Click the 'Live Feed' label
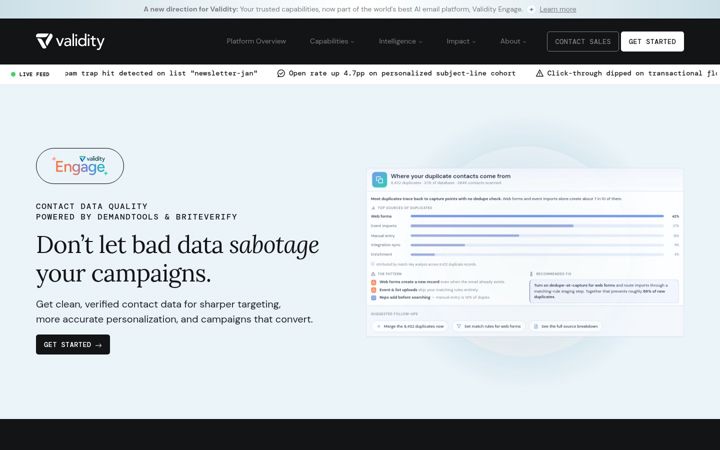 (x=34, y=74)
